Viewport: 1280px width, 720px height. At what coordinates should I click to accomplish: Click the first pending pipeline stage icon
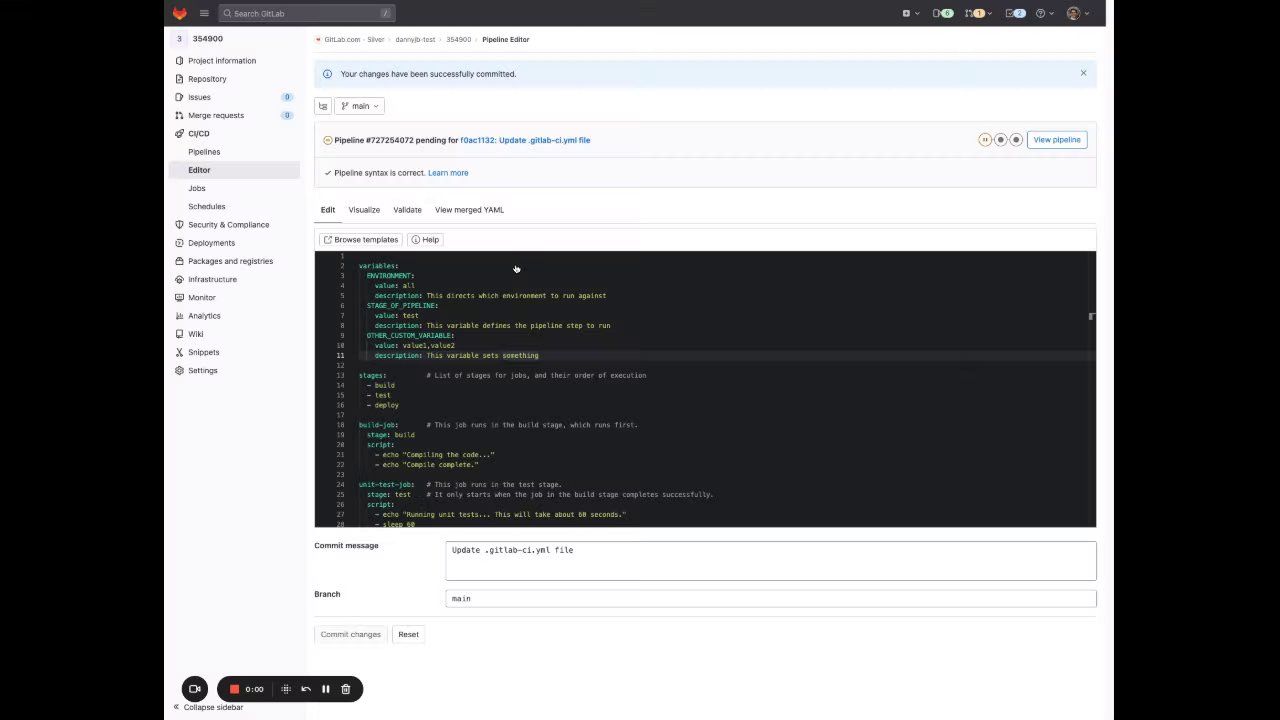(985, 140)
